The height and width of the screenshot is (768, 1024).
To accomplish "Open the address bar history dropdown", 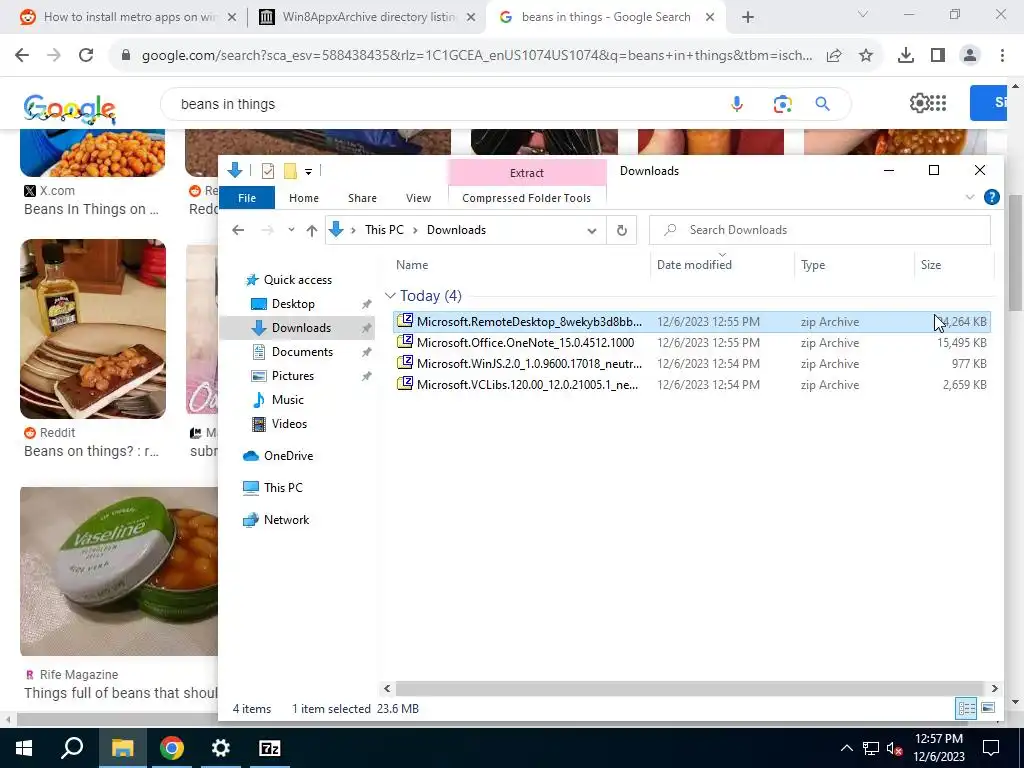I will pos(592,230).
